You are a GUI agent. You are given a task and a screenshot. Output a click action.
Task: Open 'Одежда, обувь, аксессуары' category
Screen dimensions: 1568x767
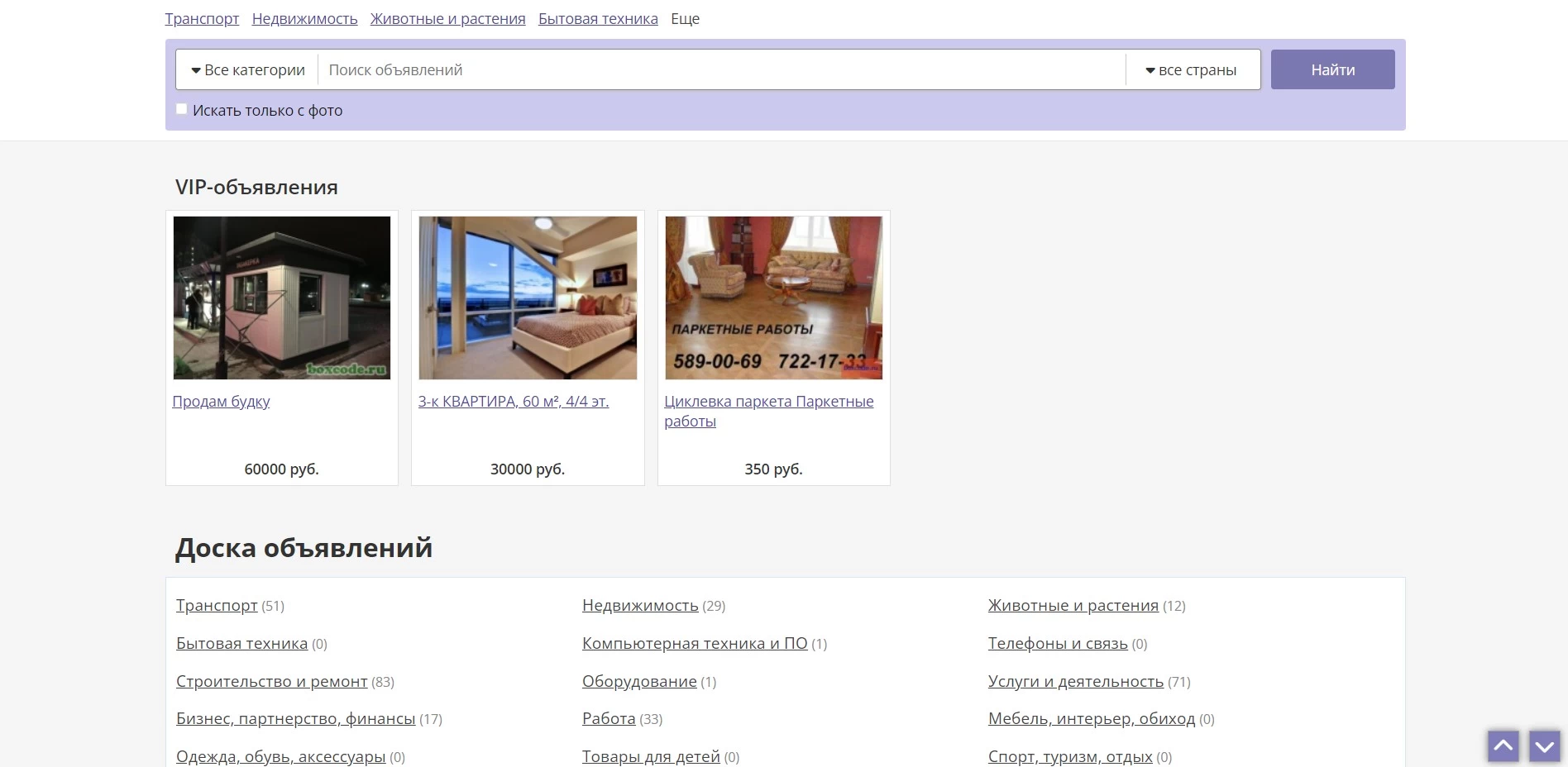click(280, 757)
